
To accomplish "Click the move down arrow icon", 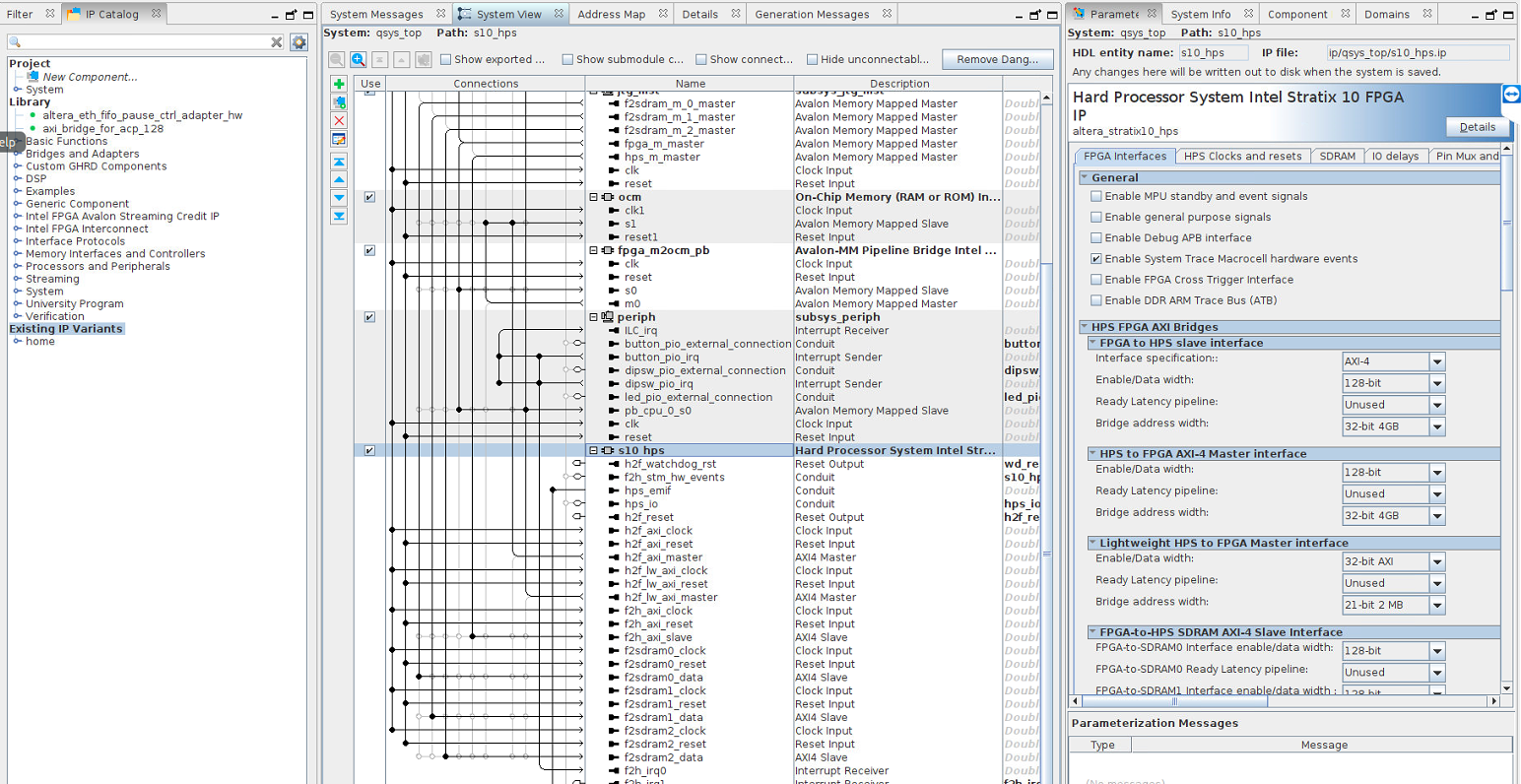I will point(339,198).
